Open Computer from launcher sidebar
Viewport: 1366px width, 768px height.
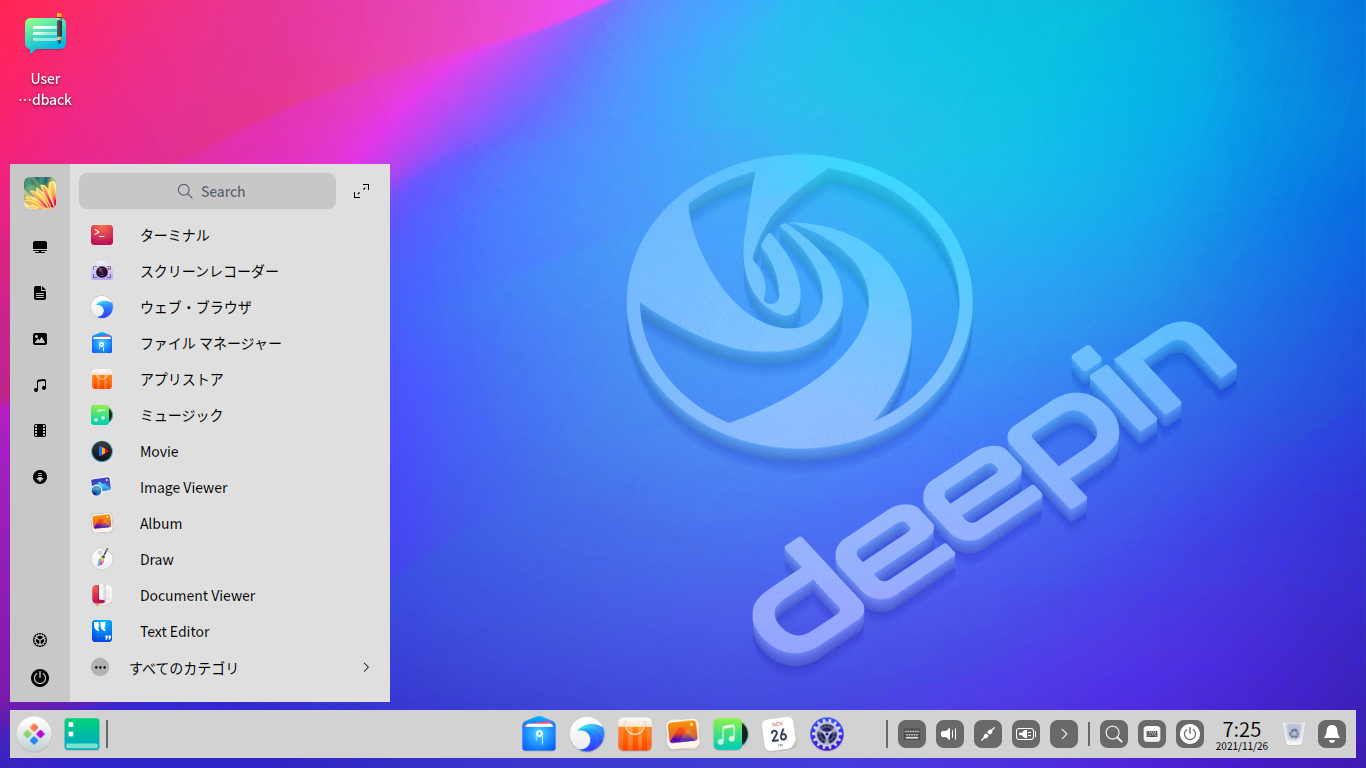(x=40, y=247)
